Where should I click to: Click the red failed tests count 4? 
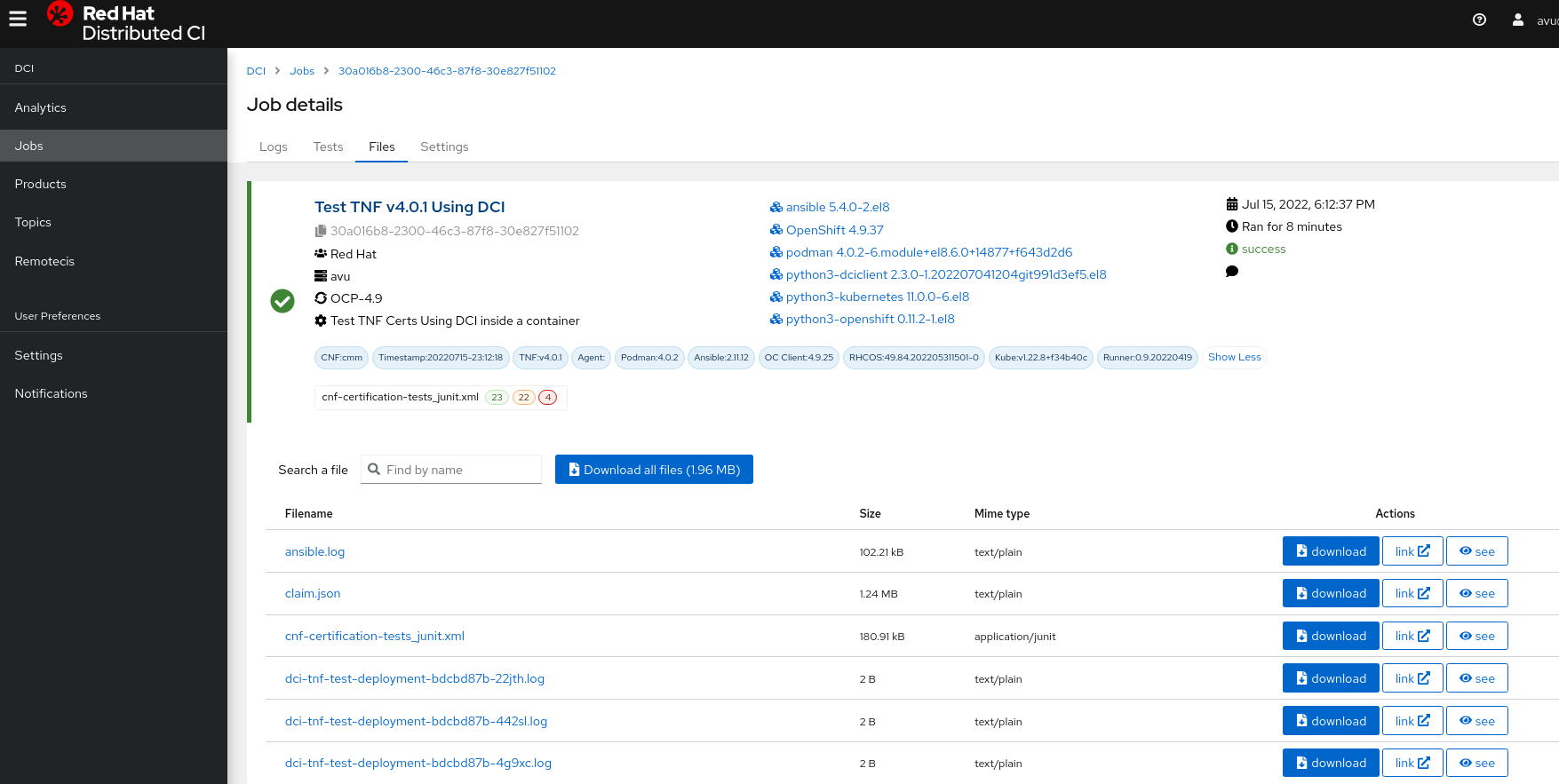coord(548,397)
